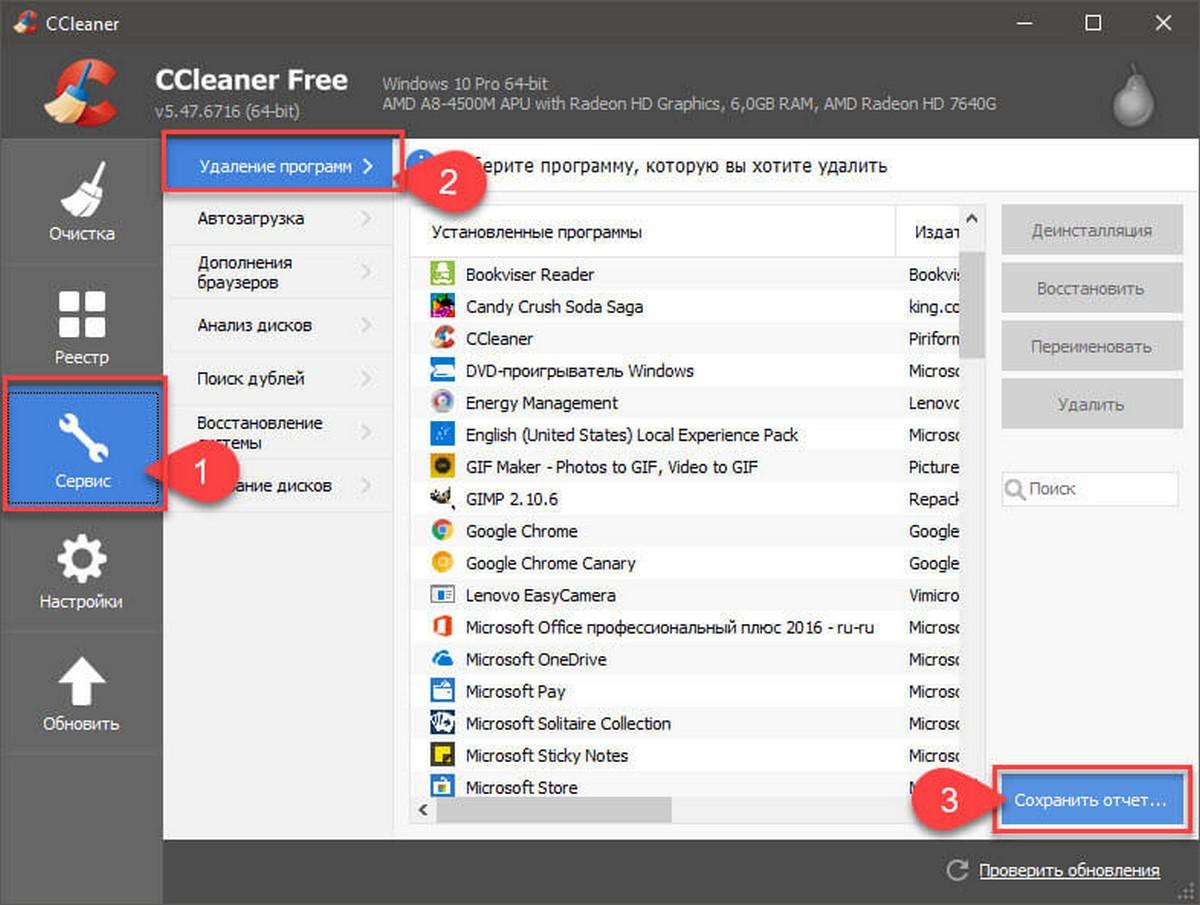The height and width of the screenshot is (905, 1200).
Task: Select the GIMP 2.10.6 program icon
Action: point(442,498)
